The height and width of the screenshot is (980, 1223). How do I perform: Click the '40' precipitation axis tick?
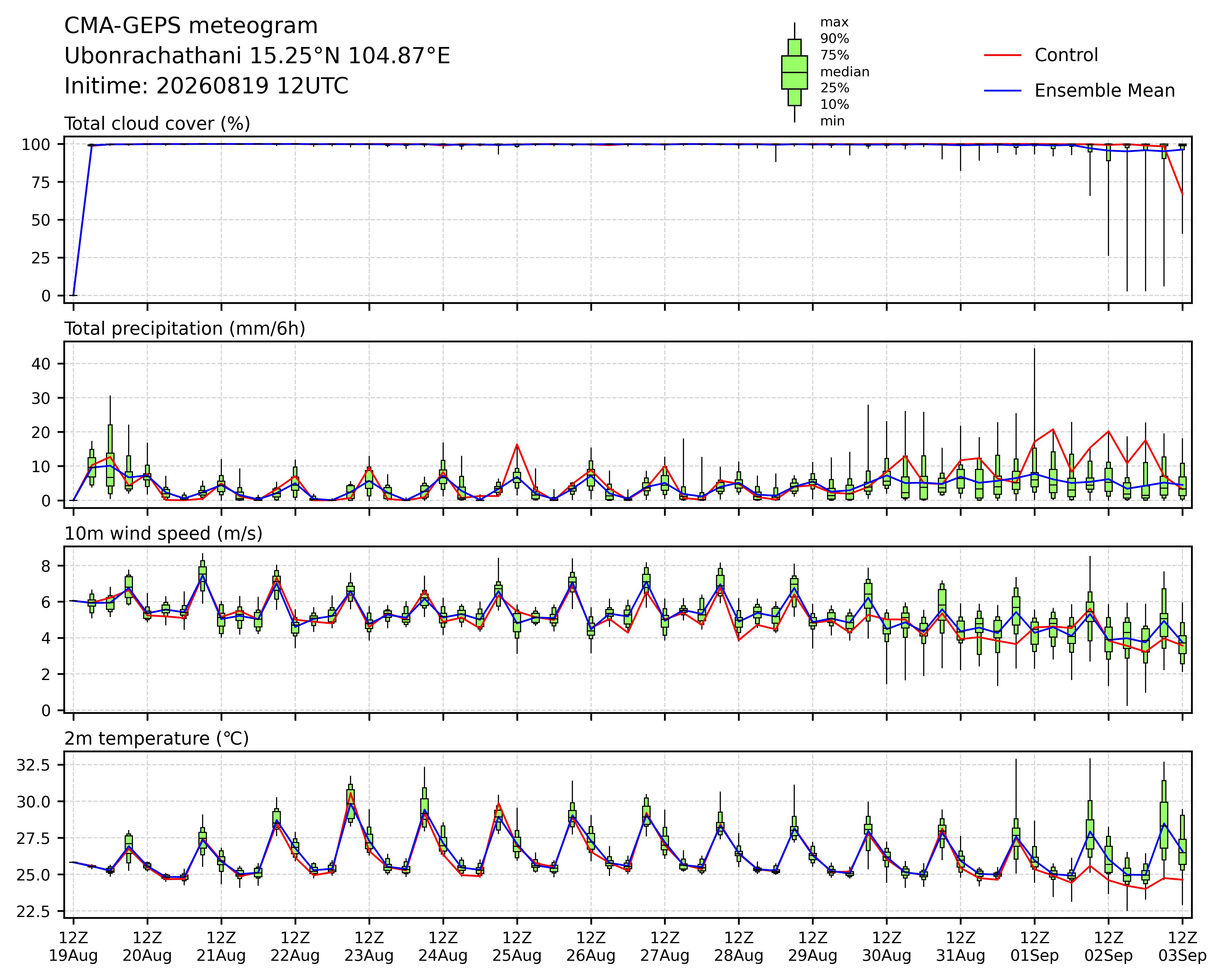click(41, 363)
